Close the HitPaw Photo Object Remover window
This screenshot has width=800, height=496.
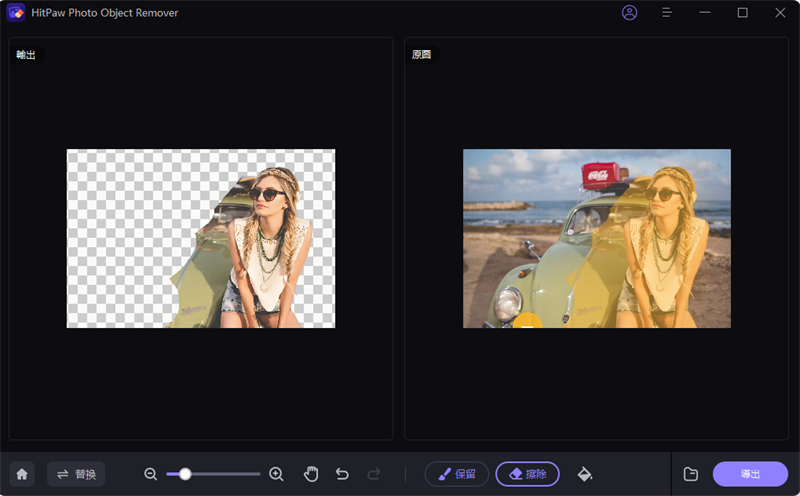[780, 13]
